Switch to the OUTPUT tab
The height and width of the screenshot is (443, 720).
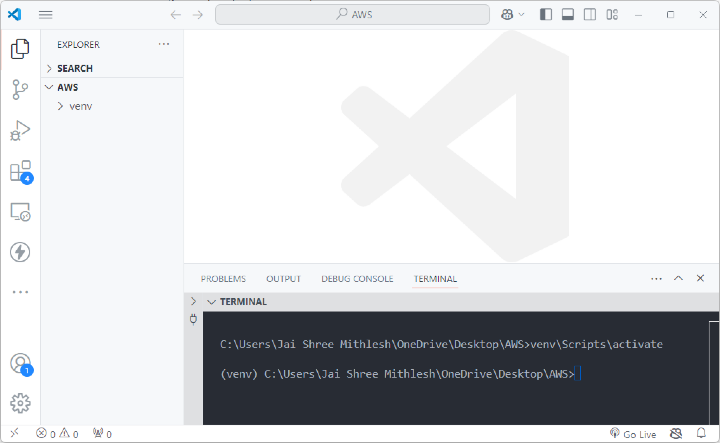tap(283, 279)
